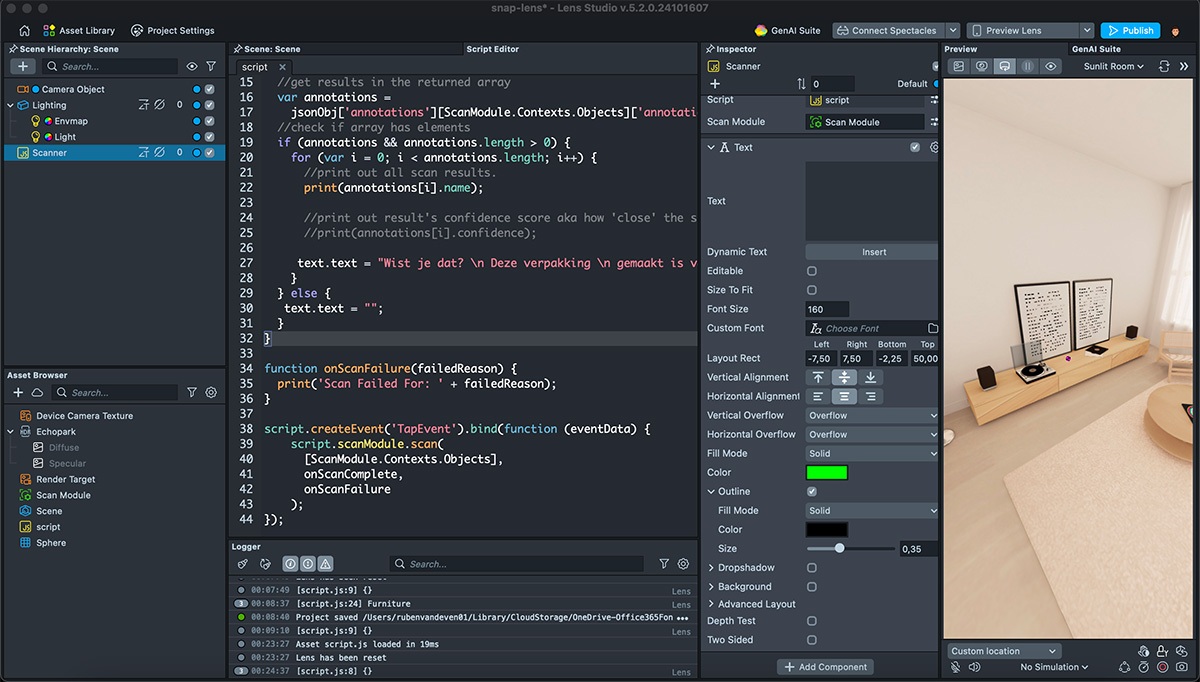Enable the Editable checkbox
The width and height of the screenshot is (1200, 682).
[x=811, y=271]
